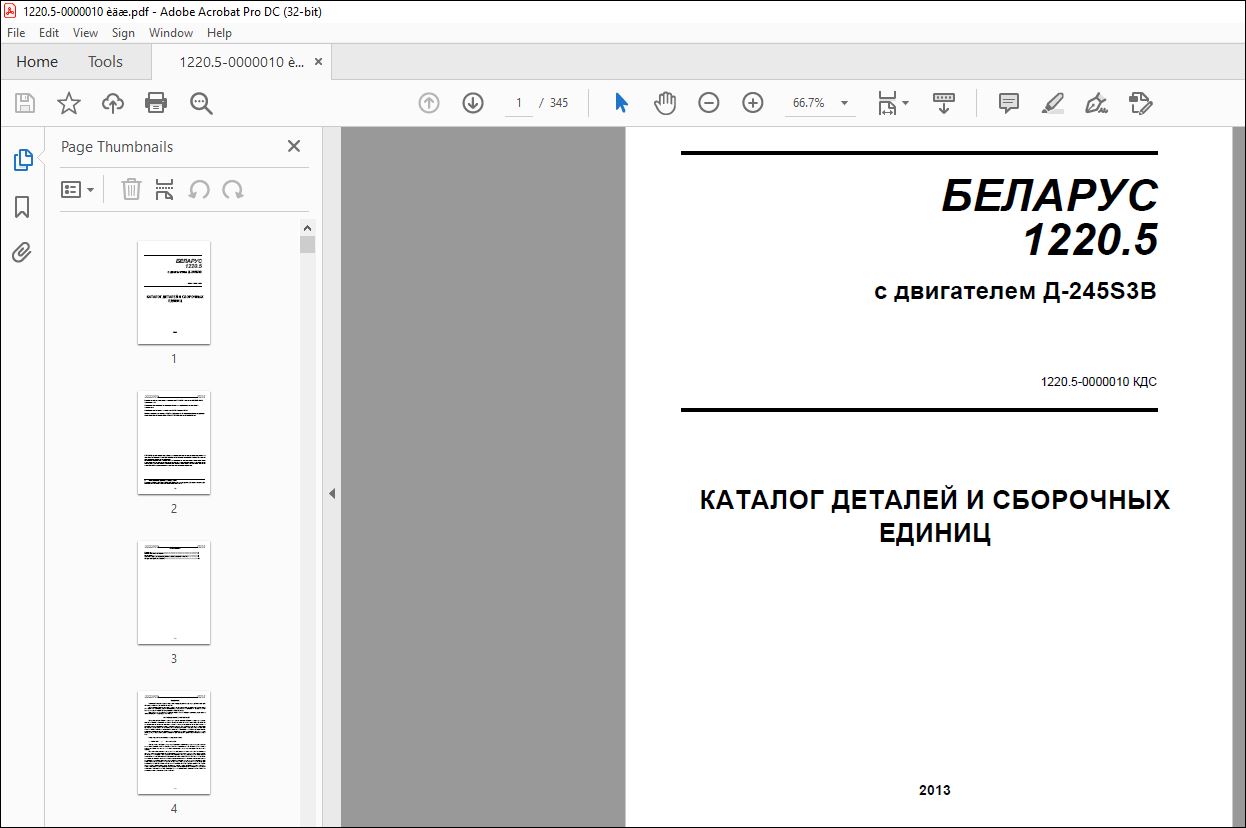The height and width of the screenshot is (828, 1246).
Task: Switch to the Home tab
Action: coord(37,61)
